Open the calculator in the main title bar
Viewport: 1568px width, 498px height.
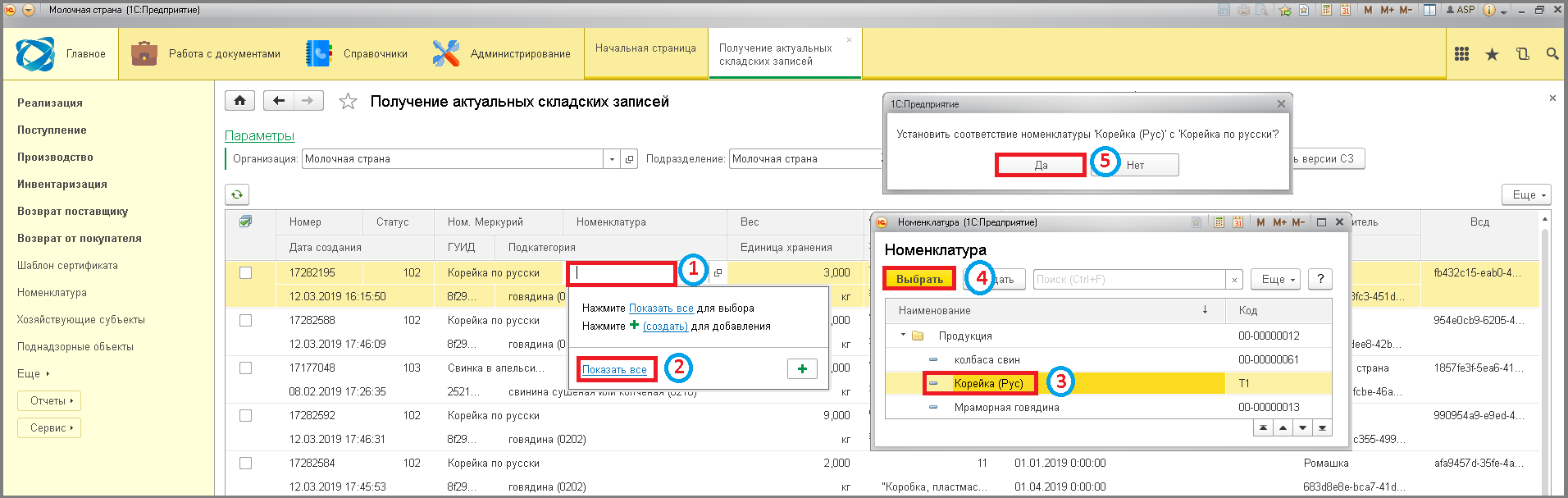click(x=1326, y=10)
